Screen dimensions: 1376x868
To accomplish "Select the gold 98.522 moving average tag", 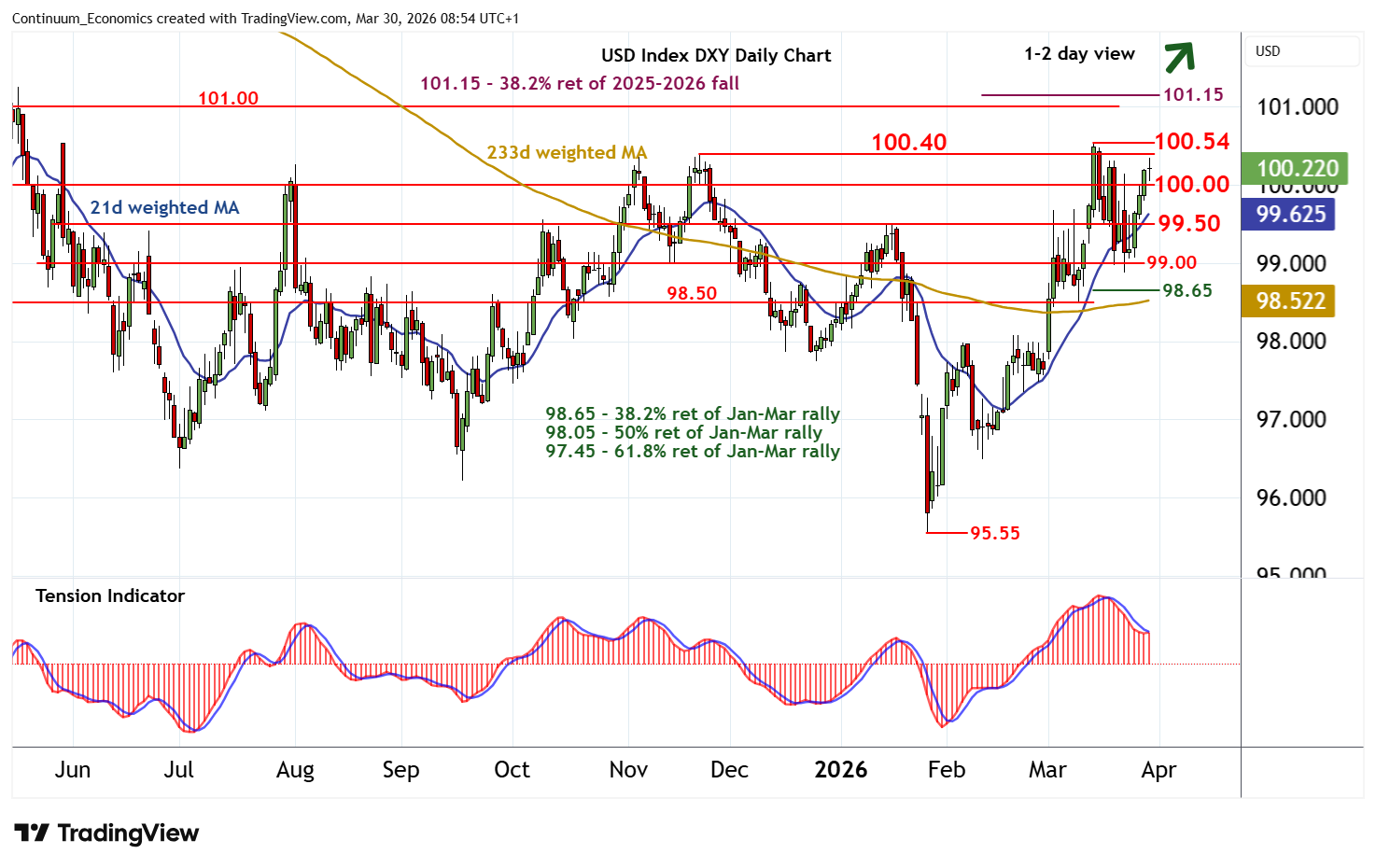I will pos(1290,301).
